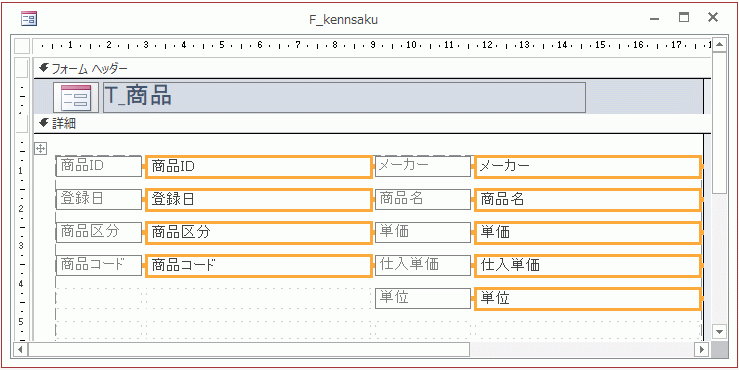Click the horizontal scrollbar left arrow
The width and height of the screenshot is (739, 370).
20,349
